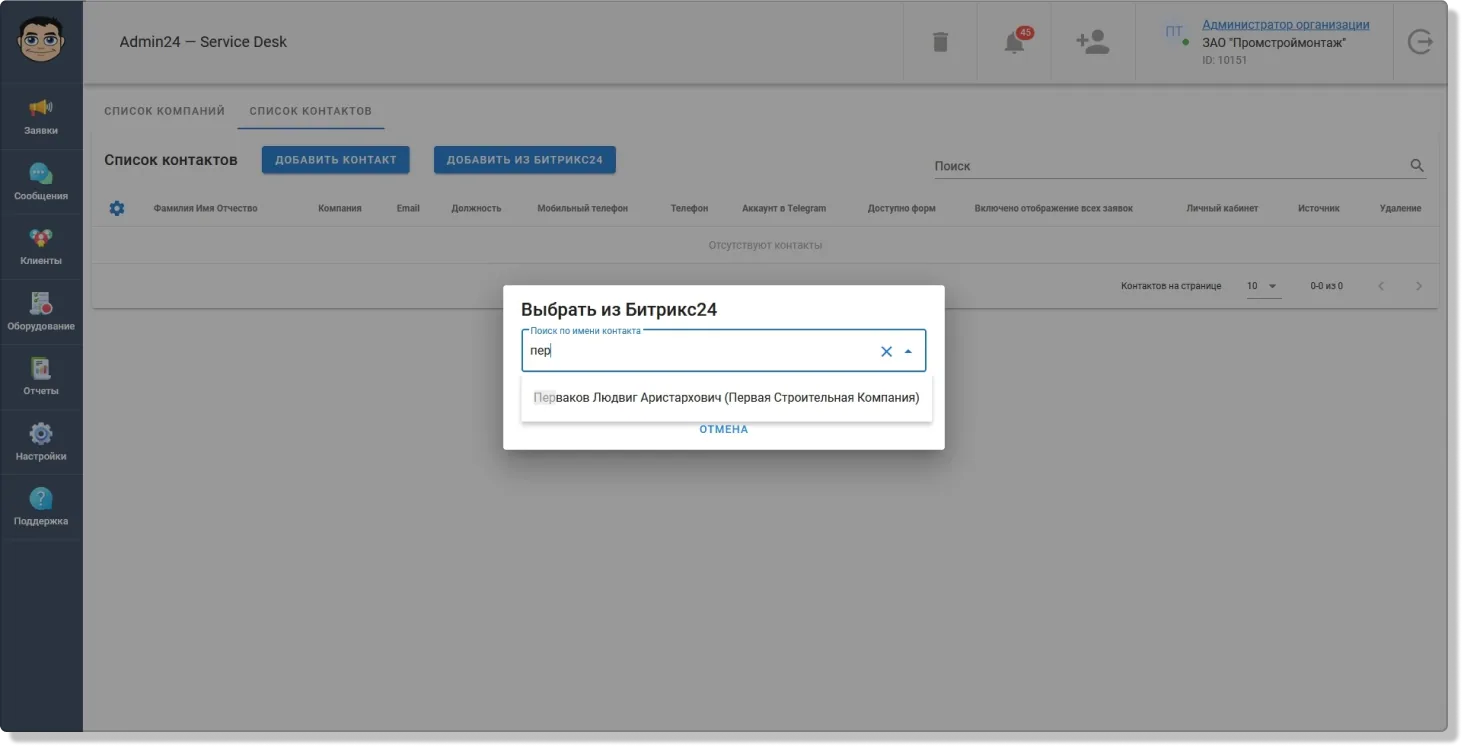
Task: Collapse the contact name dropdown arrow
Action: coord(908,351)
